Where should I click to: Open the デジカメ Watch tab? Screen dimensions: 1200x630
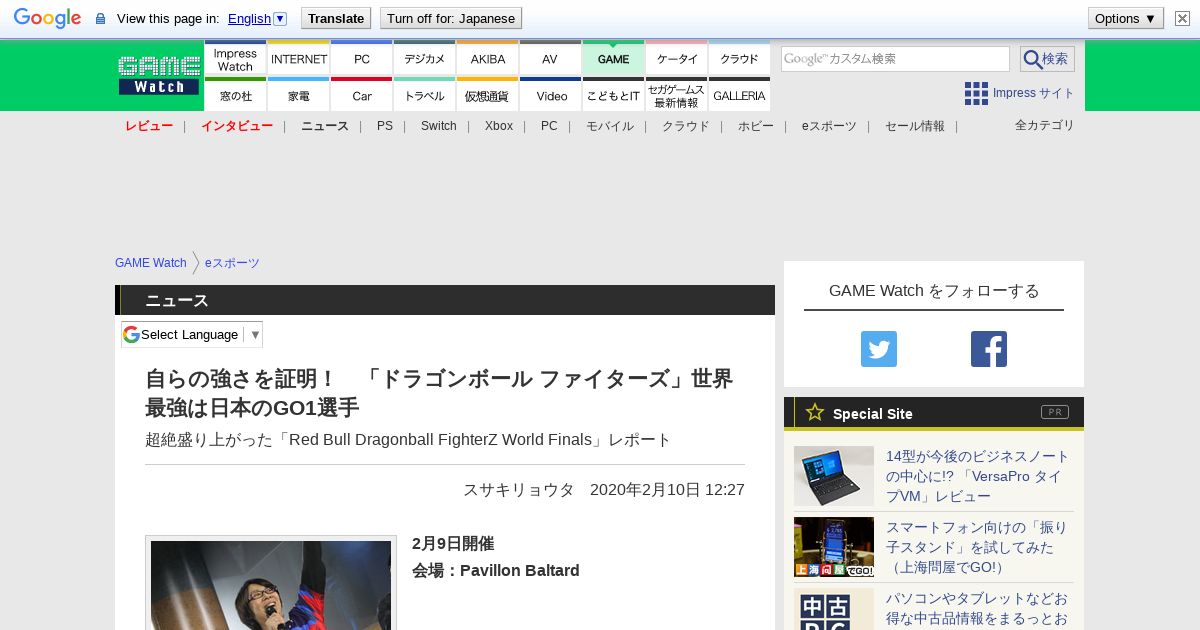(x=425, y=59)
